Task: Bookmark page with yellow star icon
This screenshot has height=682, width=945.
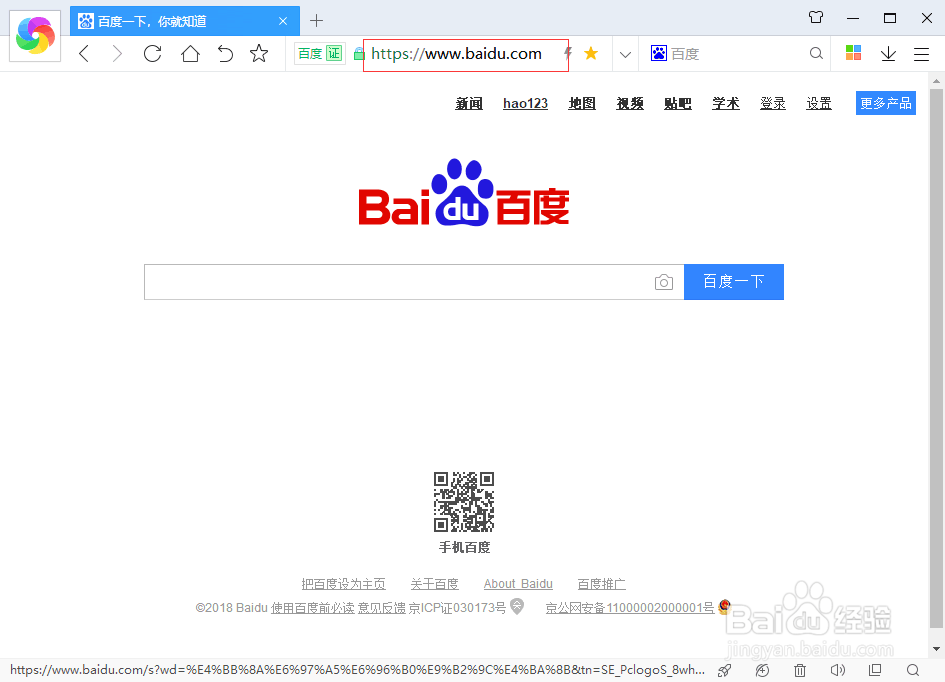Action: (x=591, y=54)
